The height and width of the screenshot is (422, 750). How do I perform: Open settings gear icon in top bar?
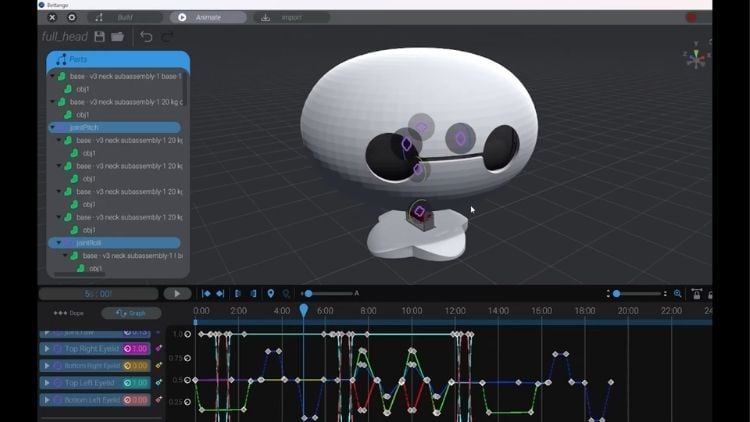(72, 17)
